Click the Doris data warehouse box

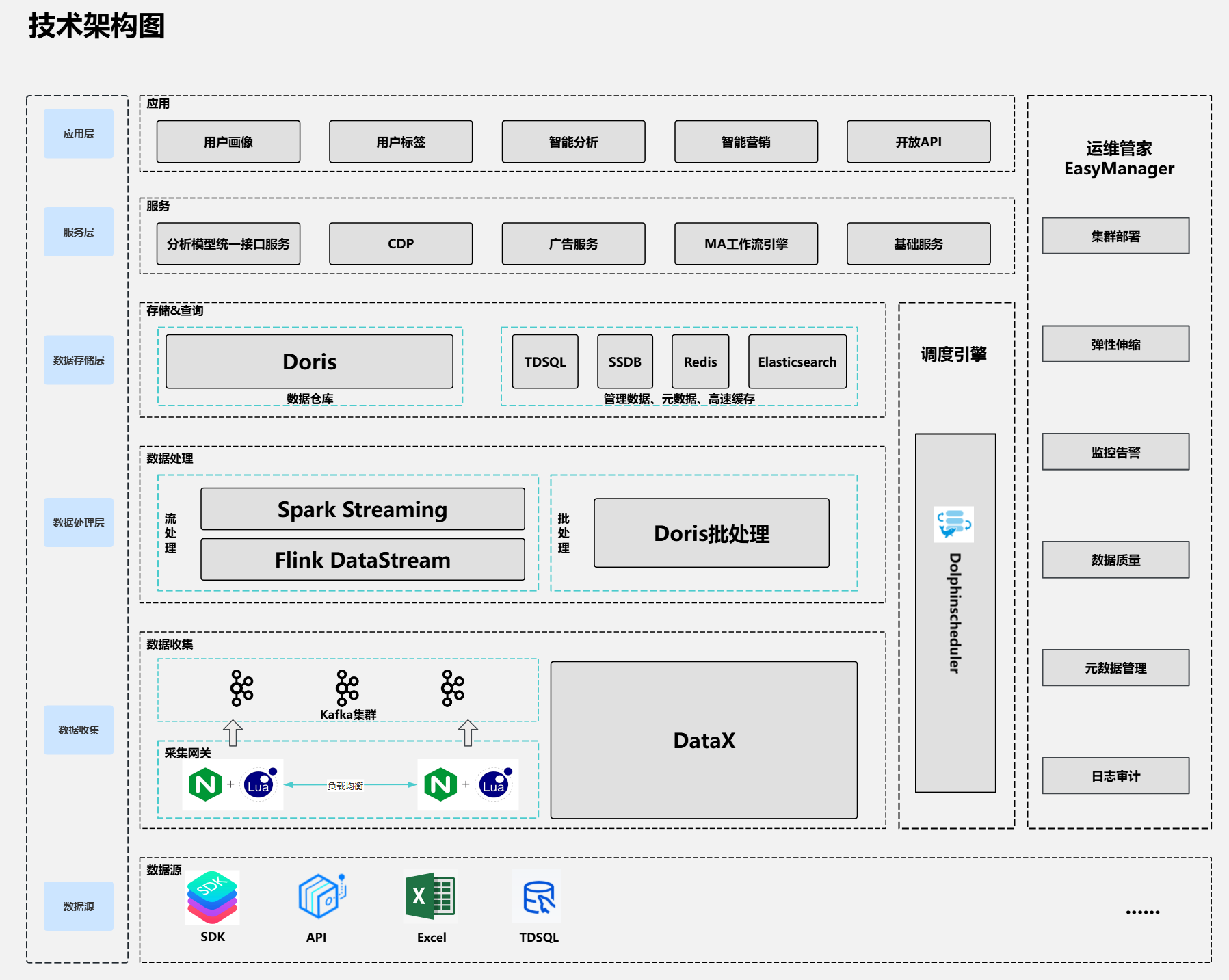pyautogui.click(x=309, y=361)
